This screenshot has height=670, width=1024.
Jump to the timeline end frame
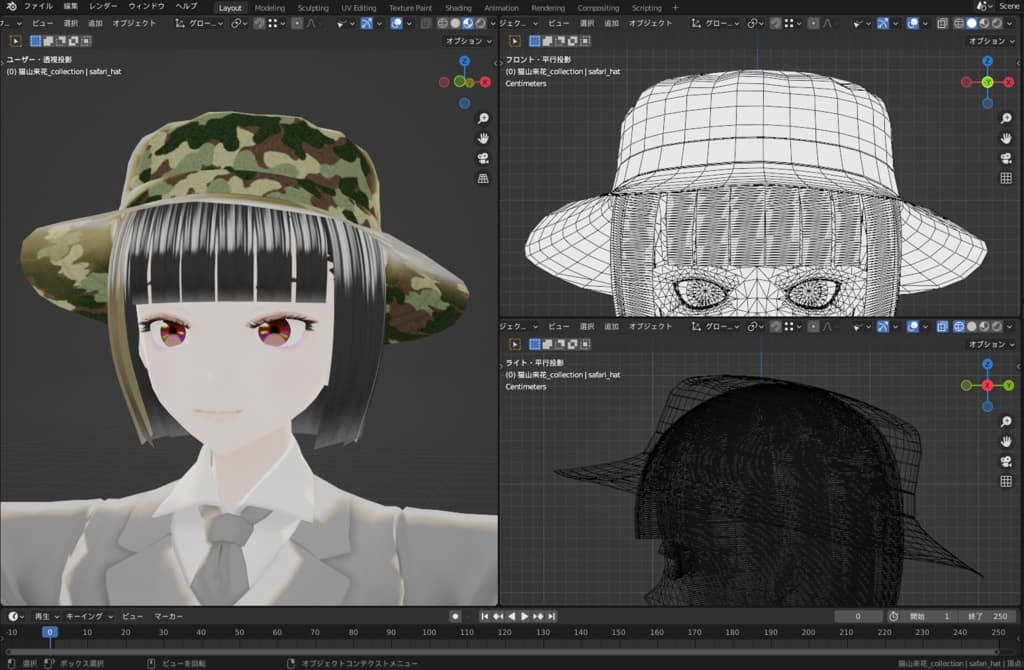[x=552, y=616]
